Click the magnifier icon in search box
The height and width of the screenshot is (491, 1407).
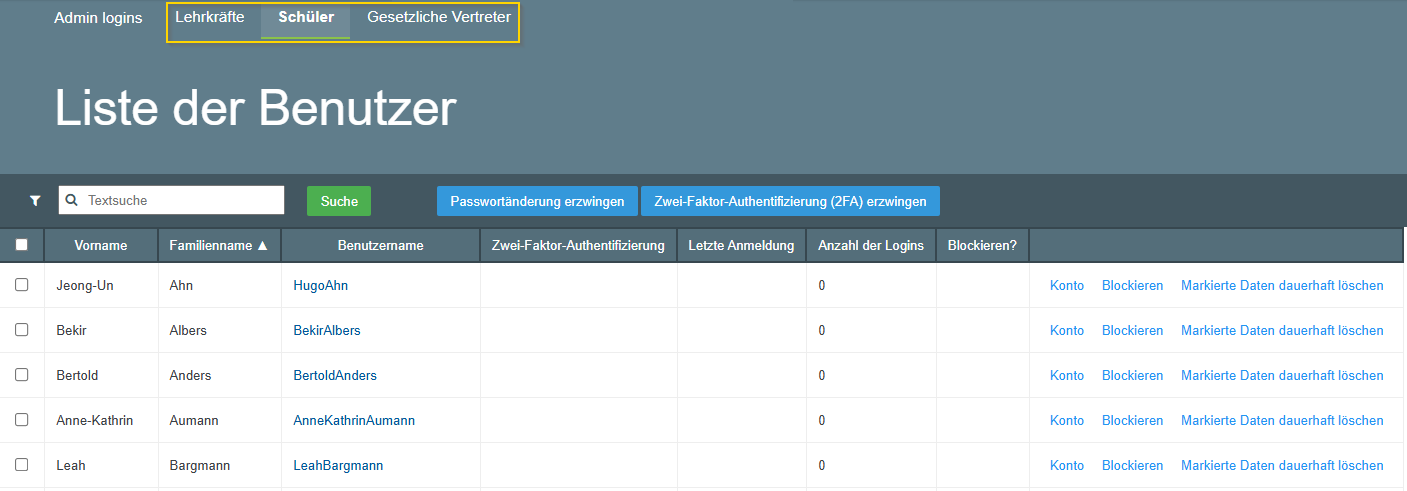point(72,201)
